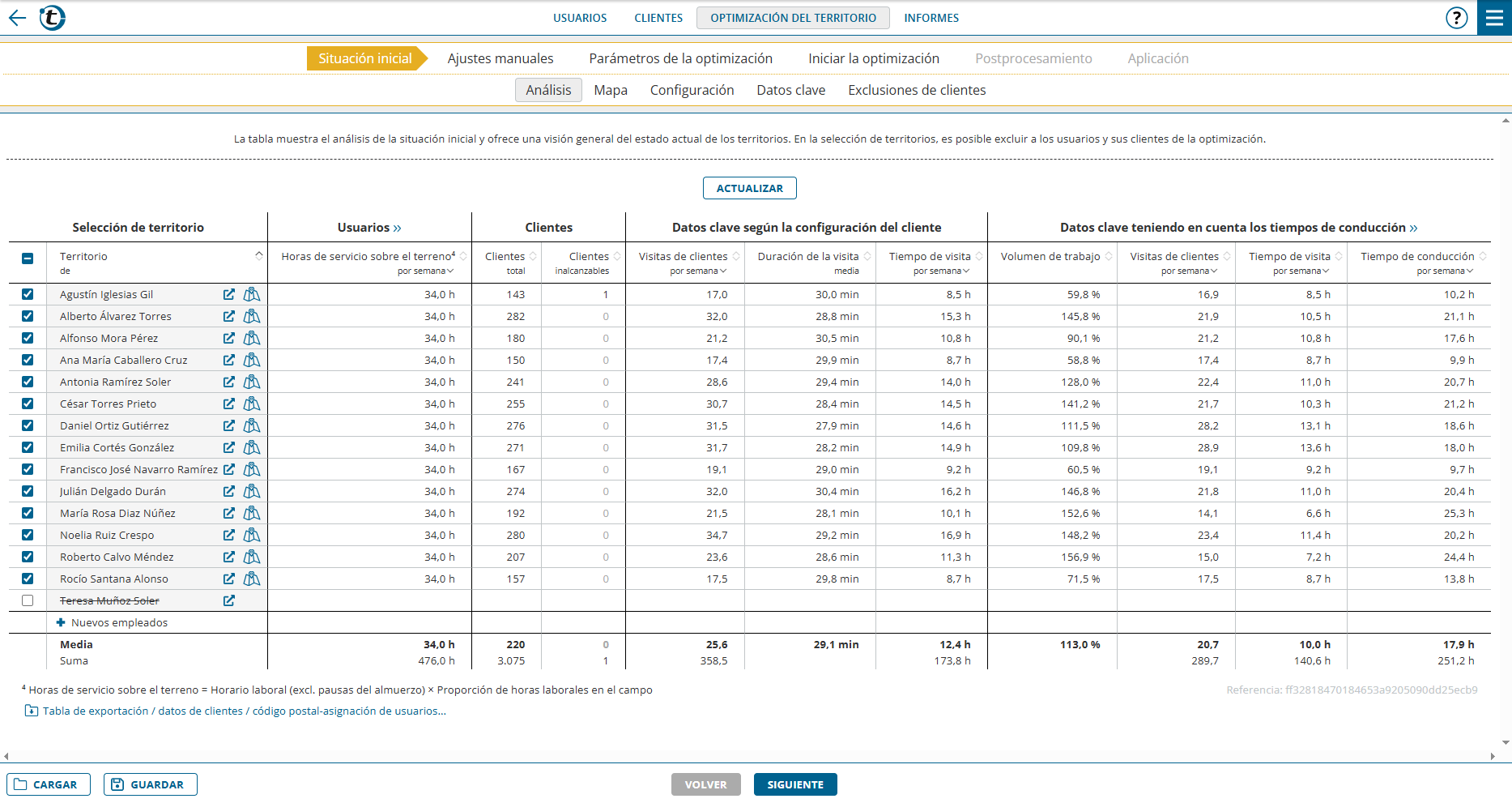Toggle the select-all territories checkbox
The width and height of the screenshot is (1512, 803).
(x=28, y=258)
